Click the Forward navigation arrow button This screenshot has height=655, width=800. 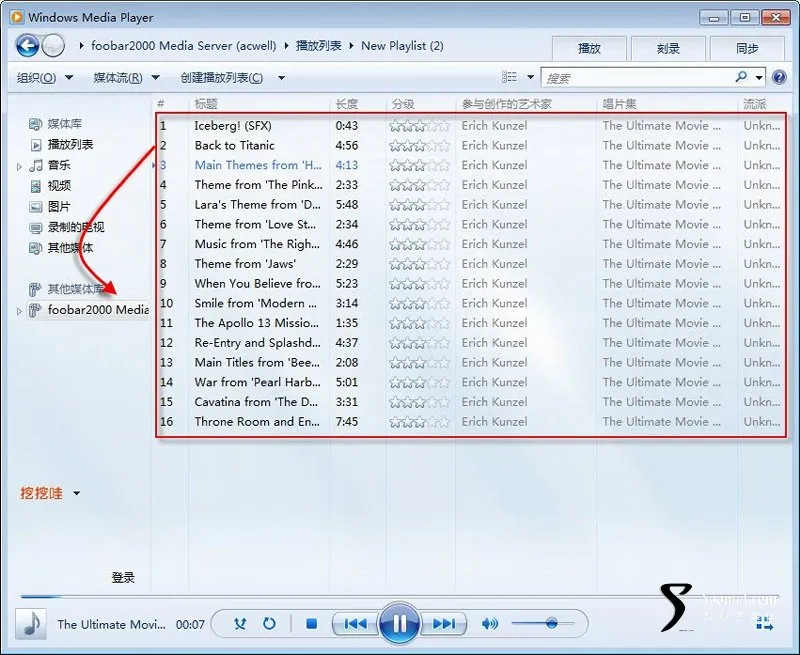point(53,46)
